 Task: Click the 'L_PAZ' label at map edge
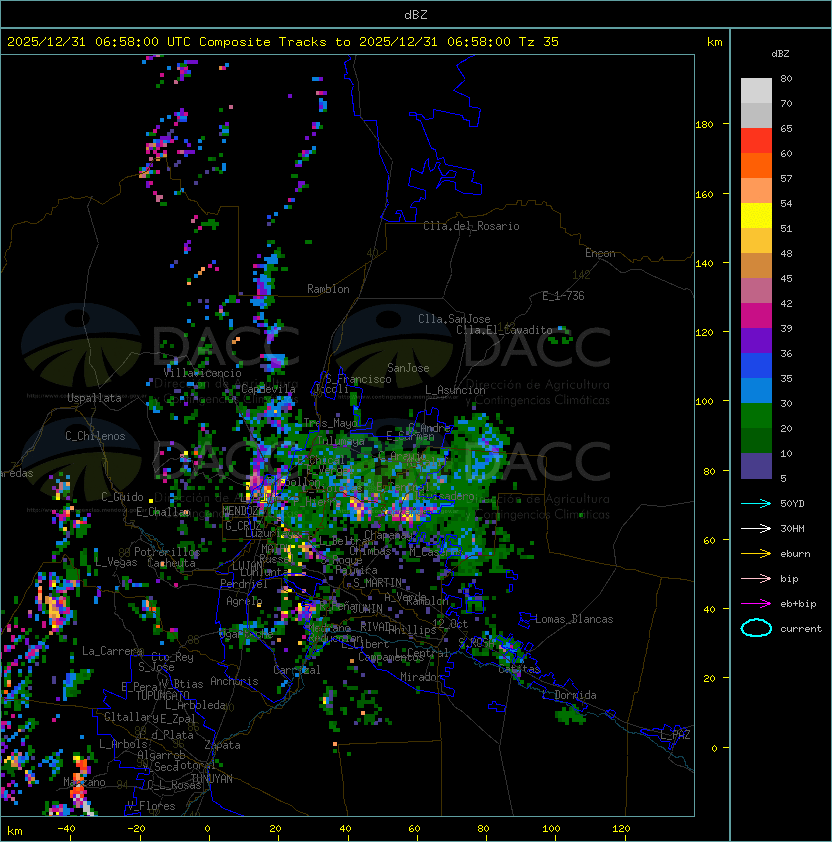(x=675, y=735)
